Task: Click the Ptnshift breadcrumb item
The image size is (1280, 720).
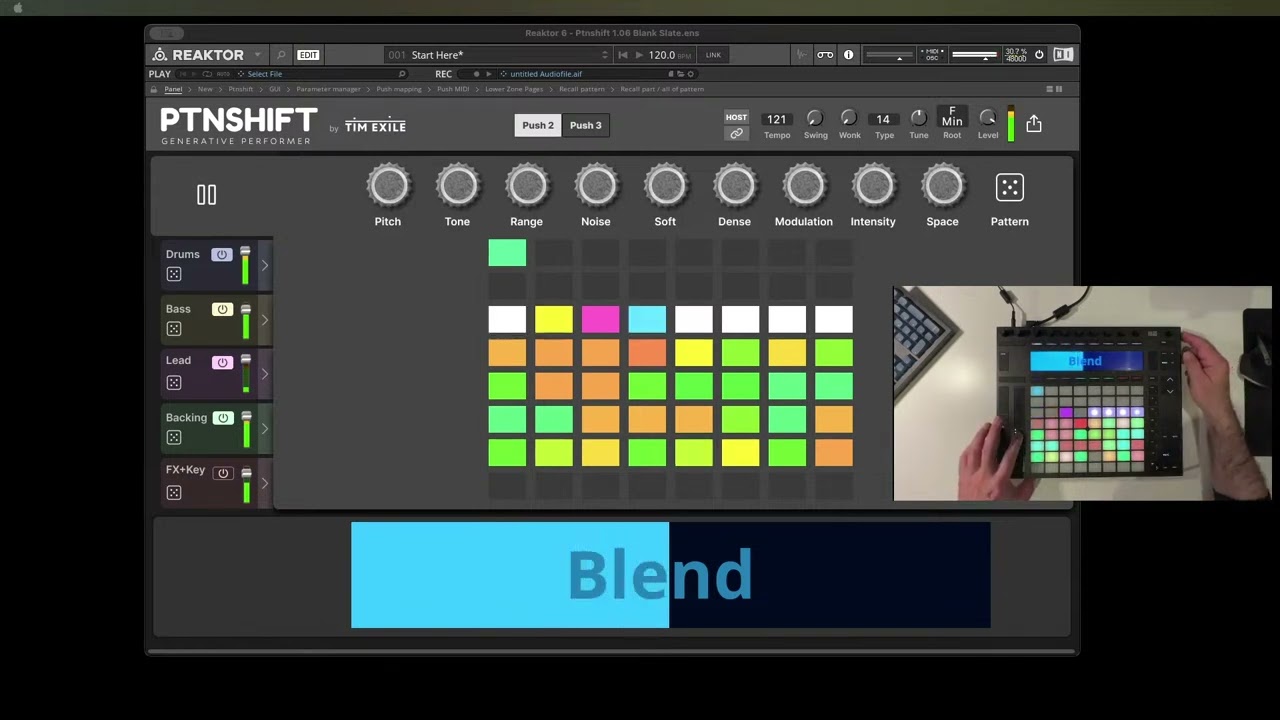Action: pyautogui.click(x=241, y=89)
